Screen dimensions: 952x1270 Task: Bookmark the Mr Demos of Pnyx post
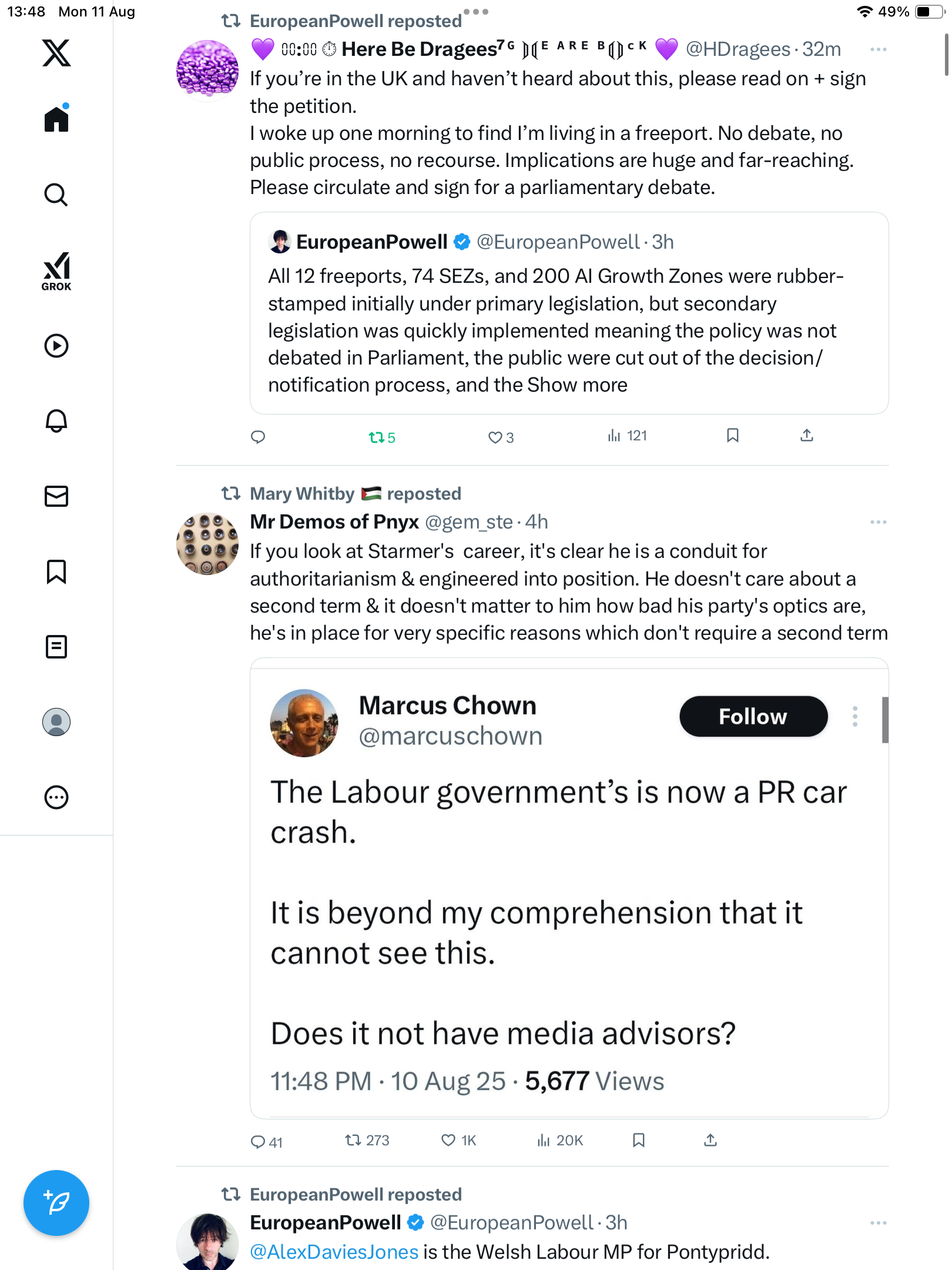[639, 1141]
